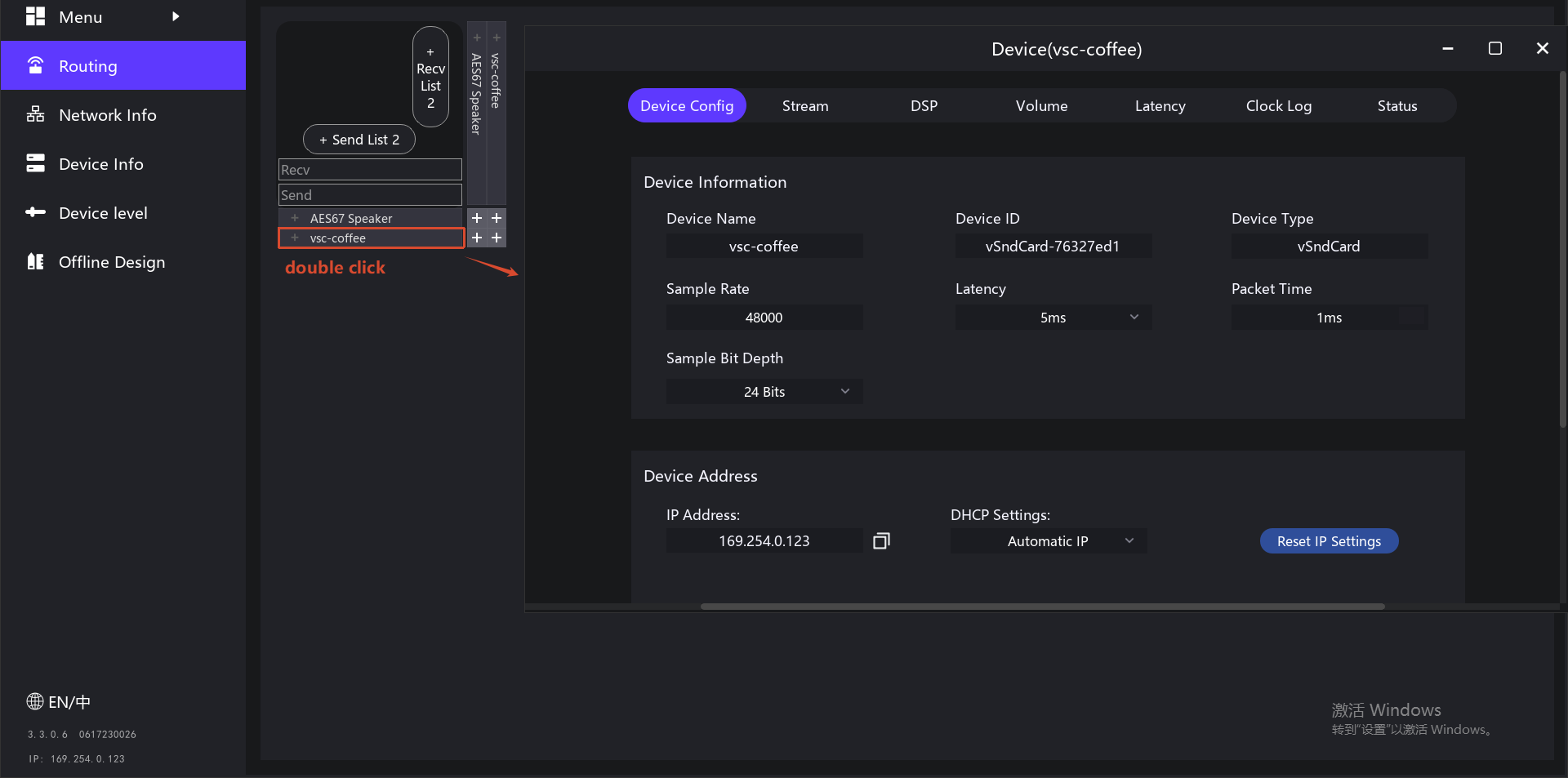Open the Status tab
The height and width of the screenshot is (778, 1568).
click(1396, 105)
